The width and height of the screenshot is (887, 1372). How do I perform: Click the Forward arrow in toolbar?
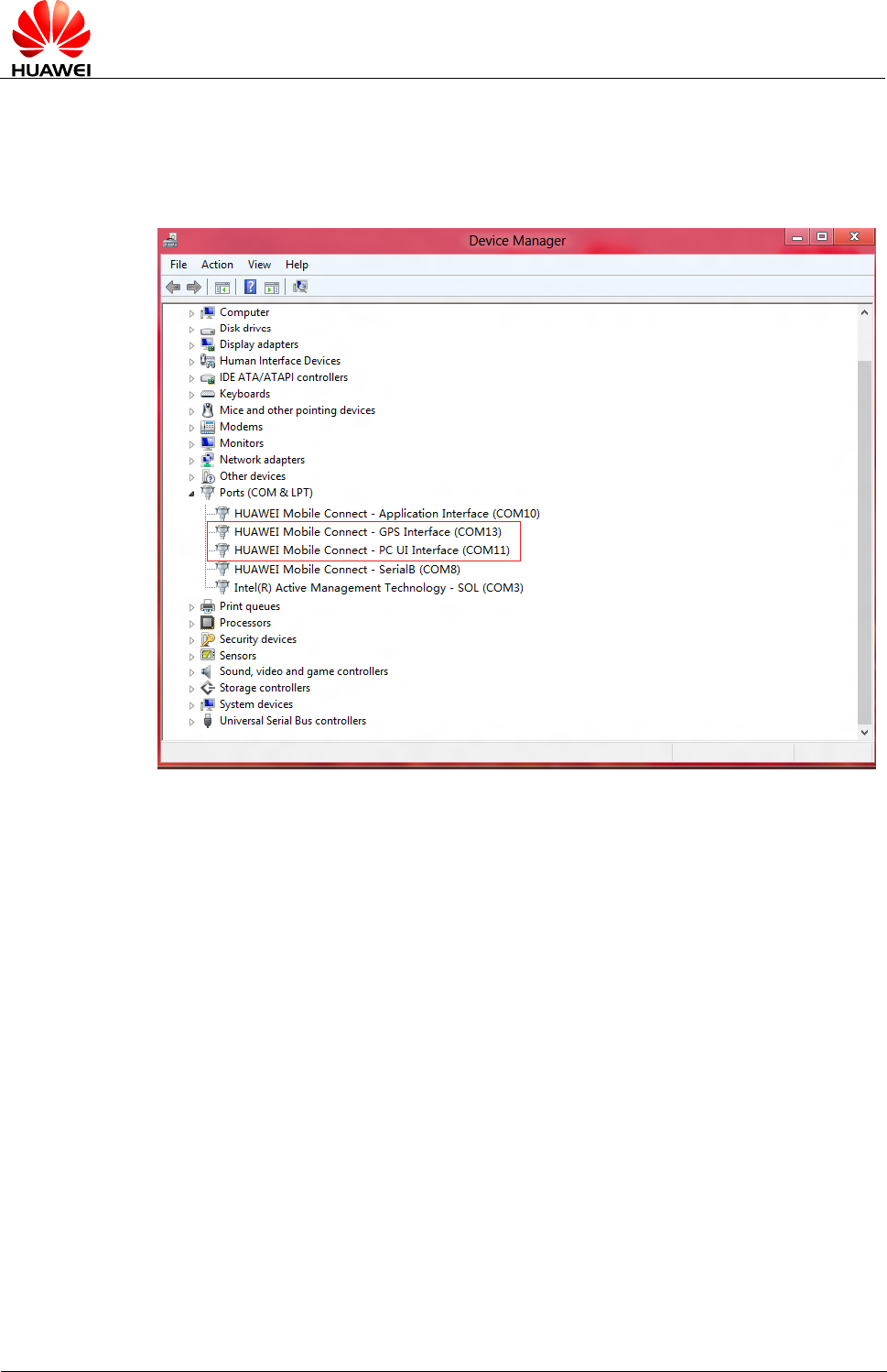coord(194,288)
